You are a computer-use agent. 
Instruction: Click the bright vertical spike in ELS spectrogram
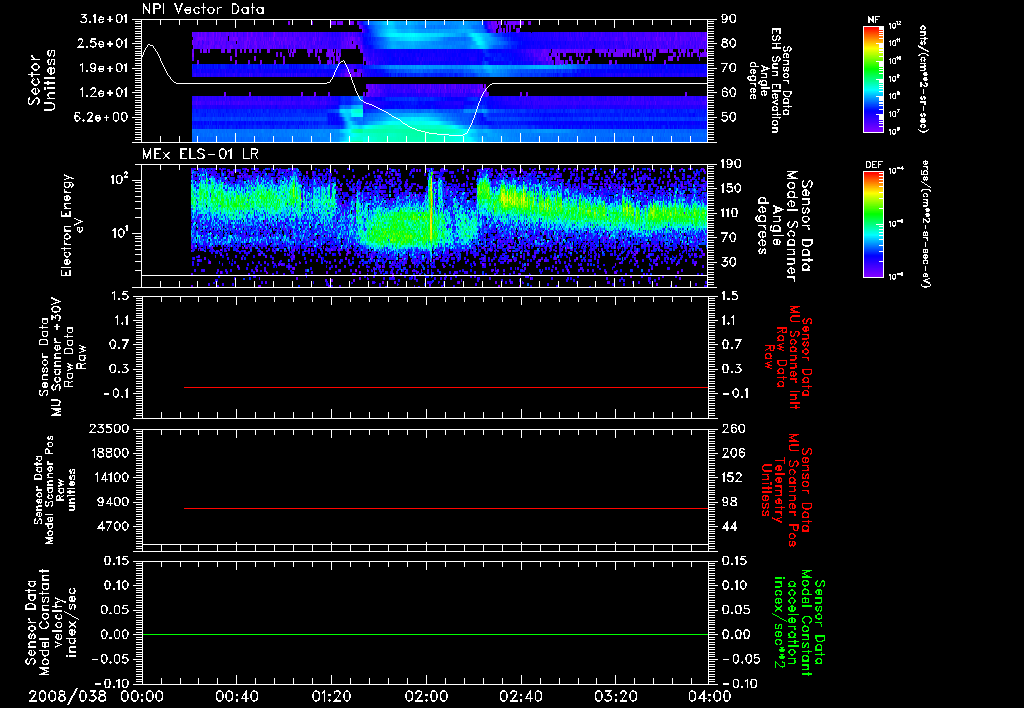(431, 209)
